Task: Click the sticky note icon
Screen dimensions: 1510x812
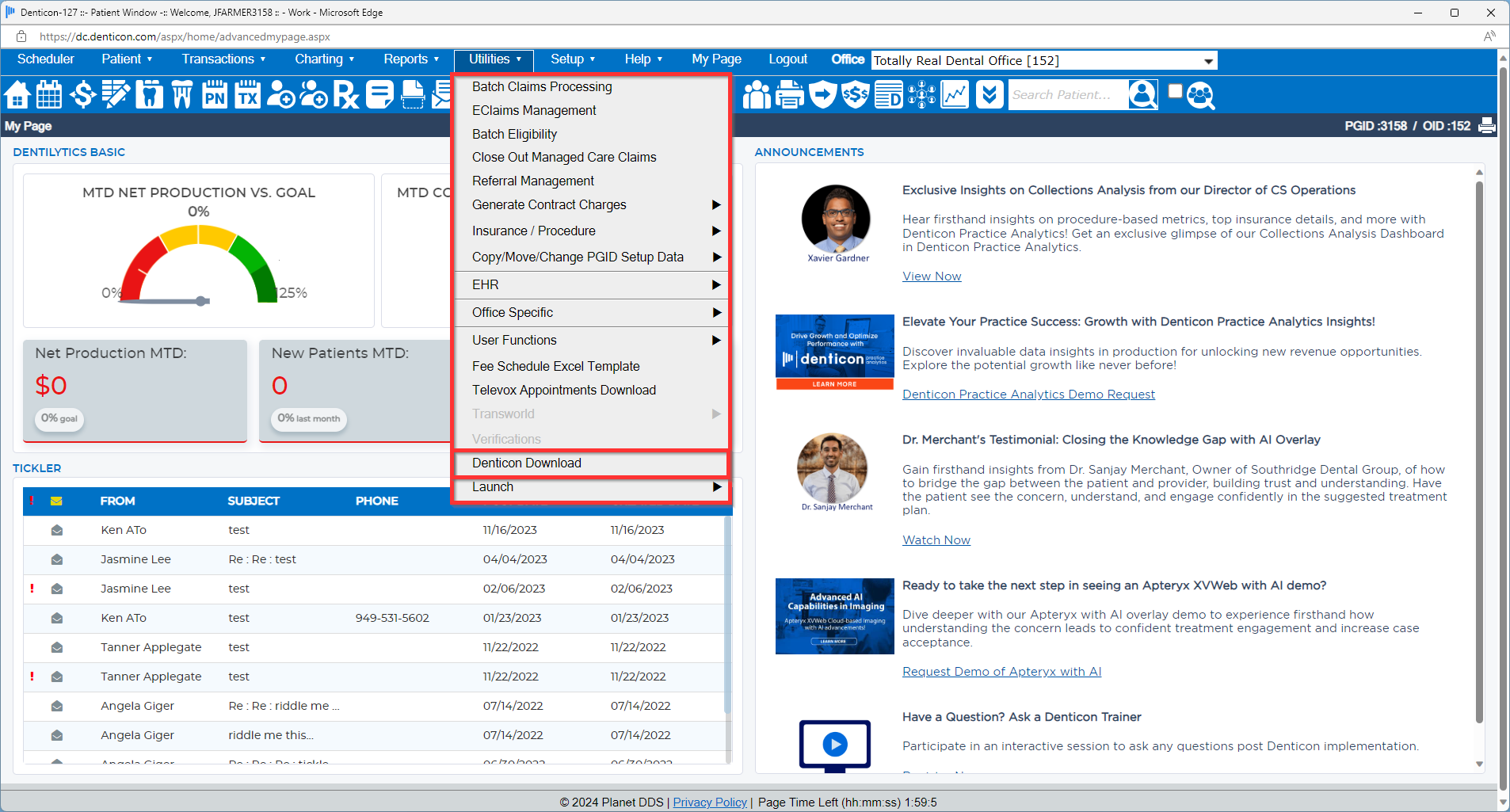Action: [379, 95]
